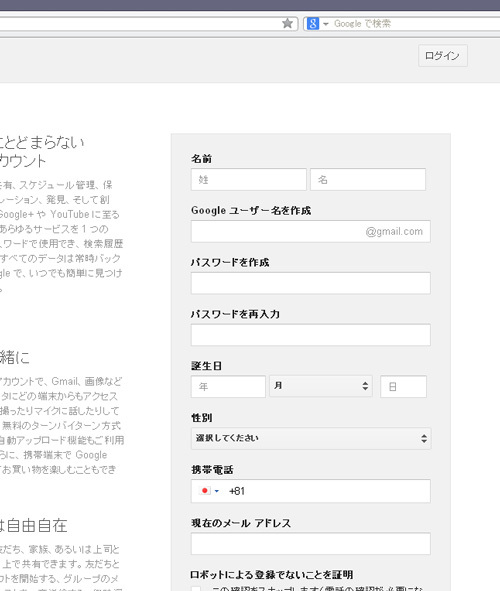Focus the Google username @gmail.com field
The image size is (500, 591).
(310, 231)
